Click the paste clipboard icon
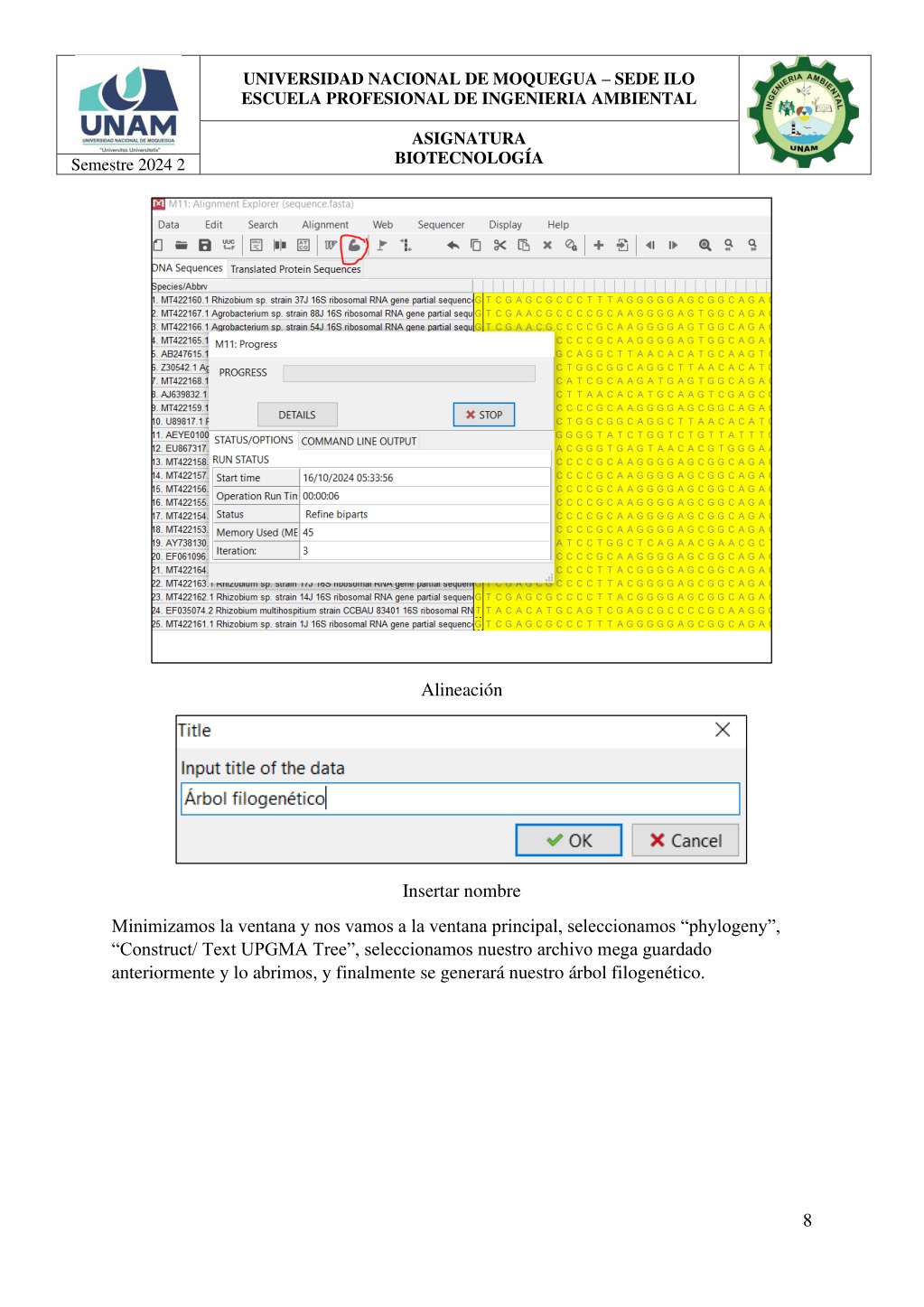Screen dimensions: 924x1307 (x=523, y=245)
